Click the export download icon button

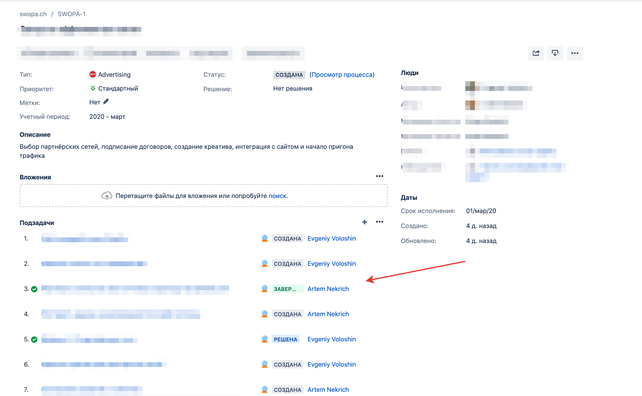tap(555, 53)
